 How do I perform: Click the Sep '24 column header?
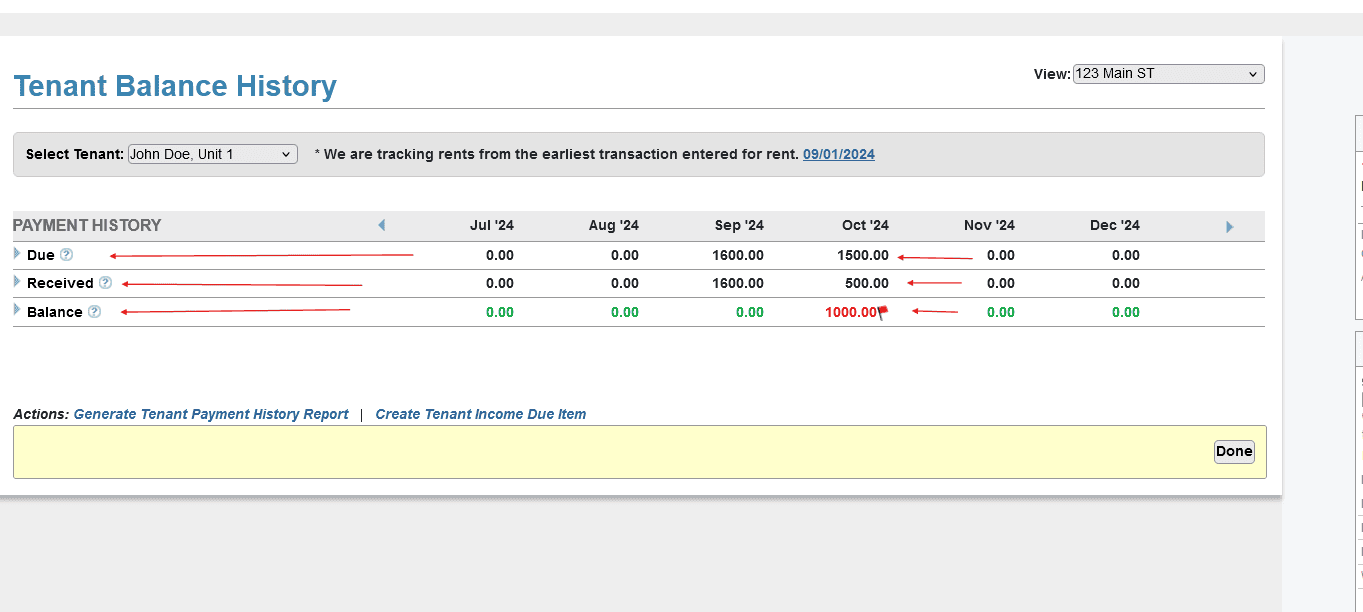[x=739, y=226]
